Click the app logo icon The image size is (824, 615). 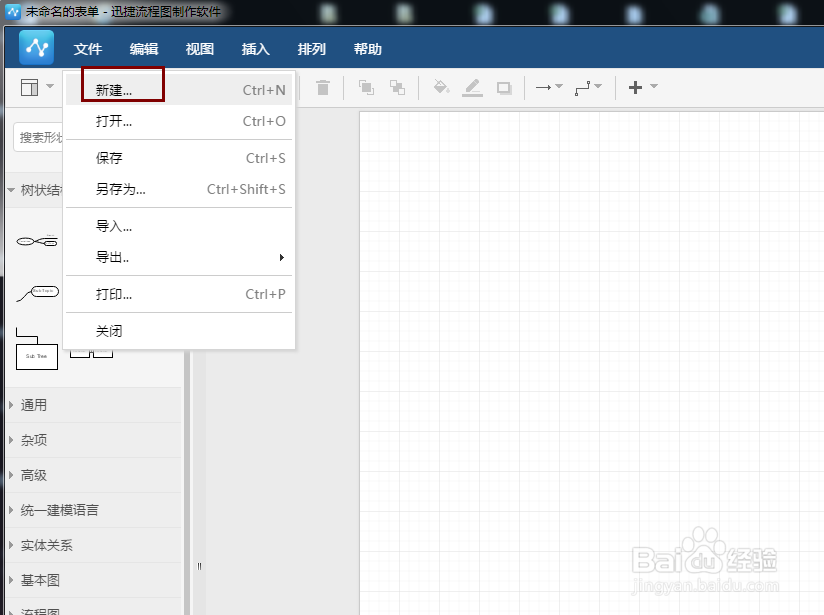(x=36, y=48)
